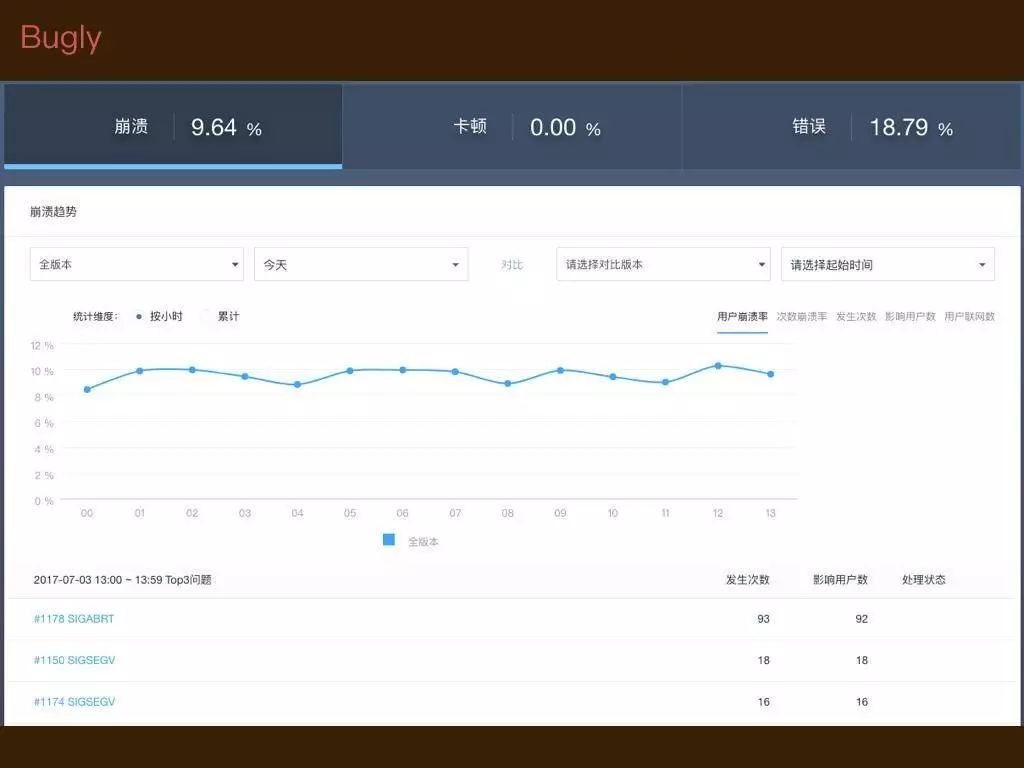Show the 用户崩溃率 metric tab
This screenshot has height=768, width=1024.
(743, 317)
